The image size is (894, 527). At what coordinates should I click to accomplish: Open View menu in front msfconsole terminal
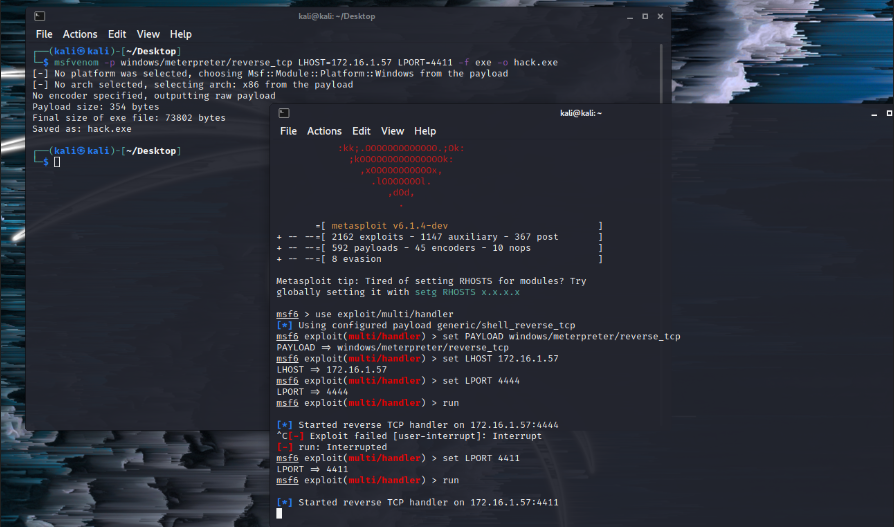click(x=392, y=131)
